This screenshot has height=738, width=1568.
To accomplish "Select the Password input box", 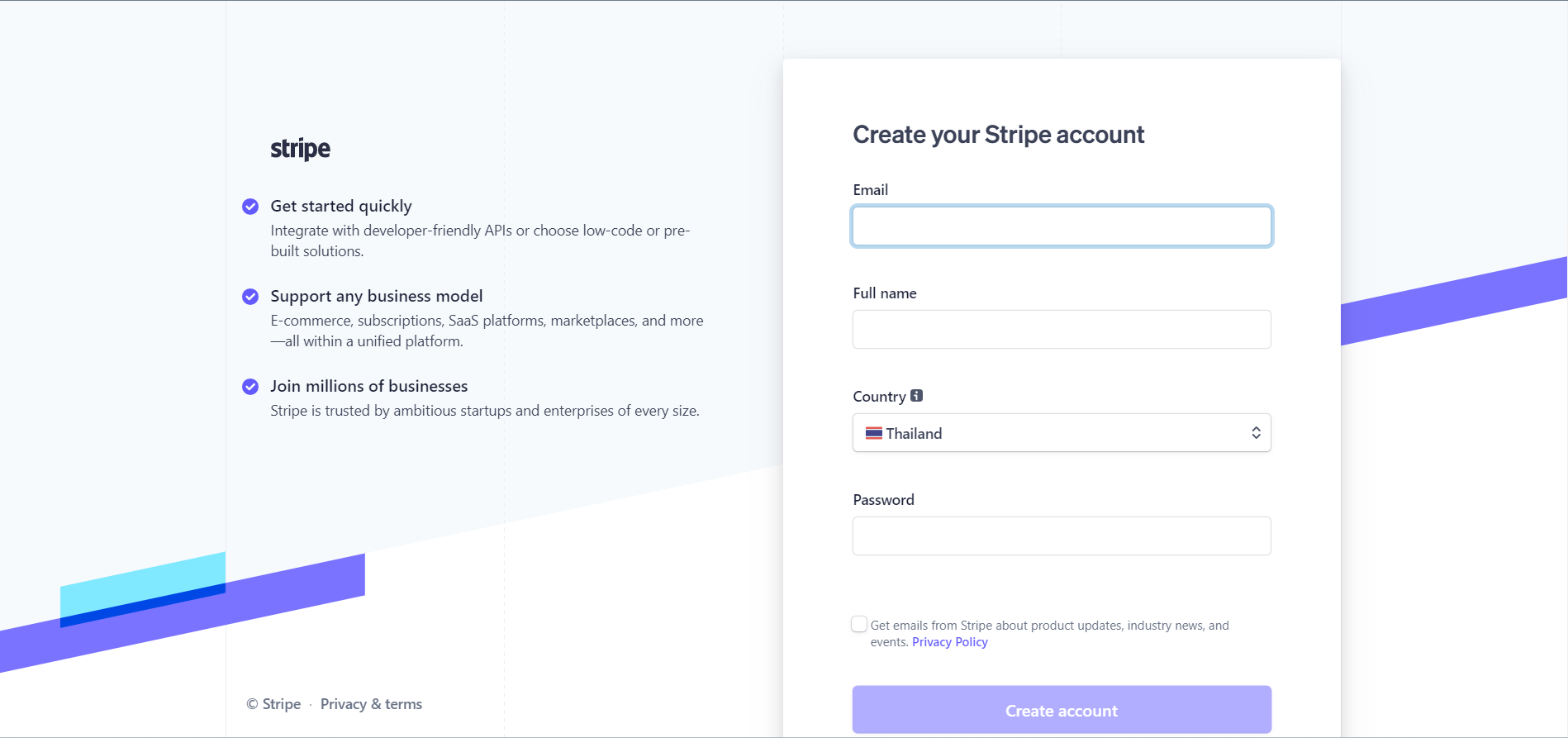I will [1061, 536].
